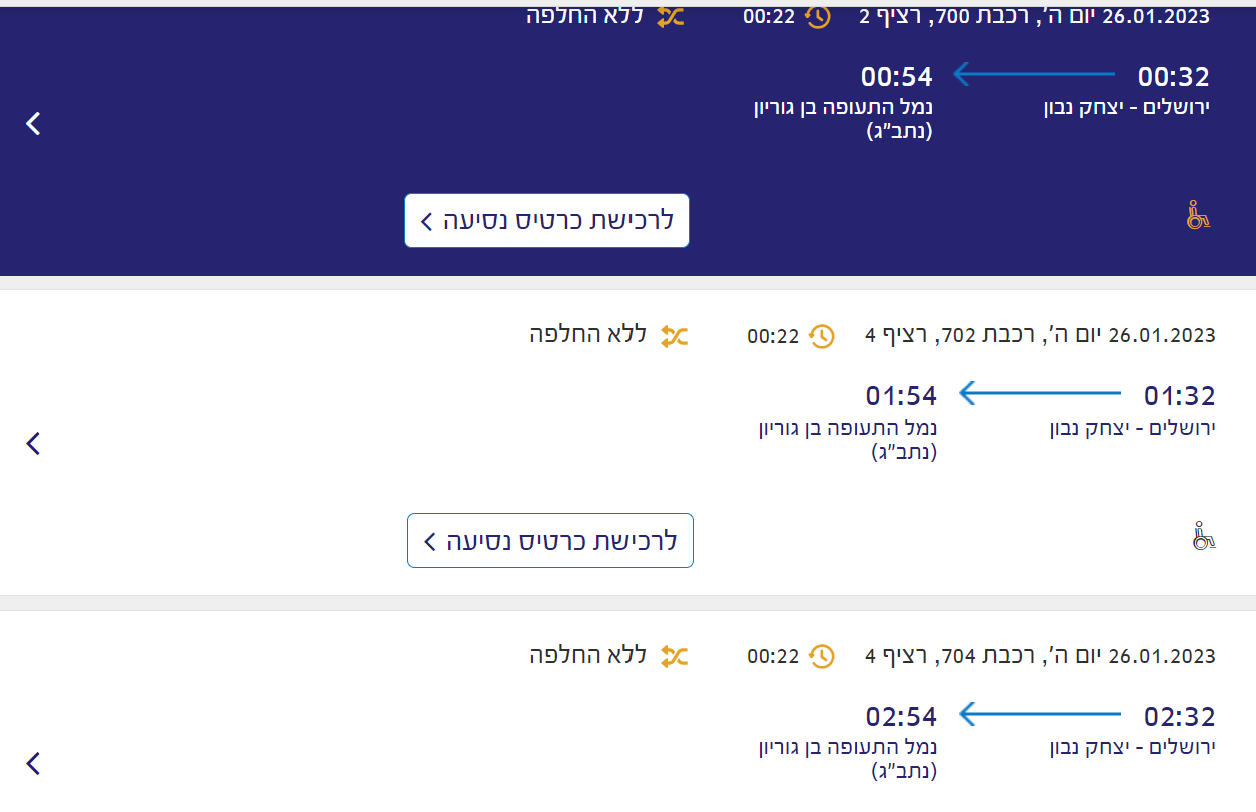The height and width of the screenshot is (812, 1256).
Task: Click the wheelchair accessibility icon in the 01:32 trip
Action: coord(1203,536)
